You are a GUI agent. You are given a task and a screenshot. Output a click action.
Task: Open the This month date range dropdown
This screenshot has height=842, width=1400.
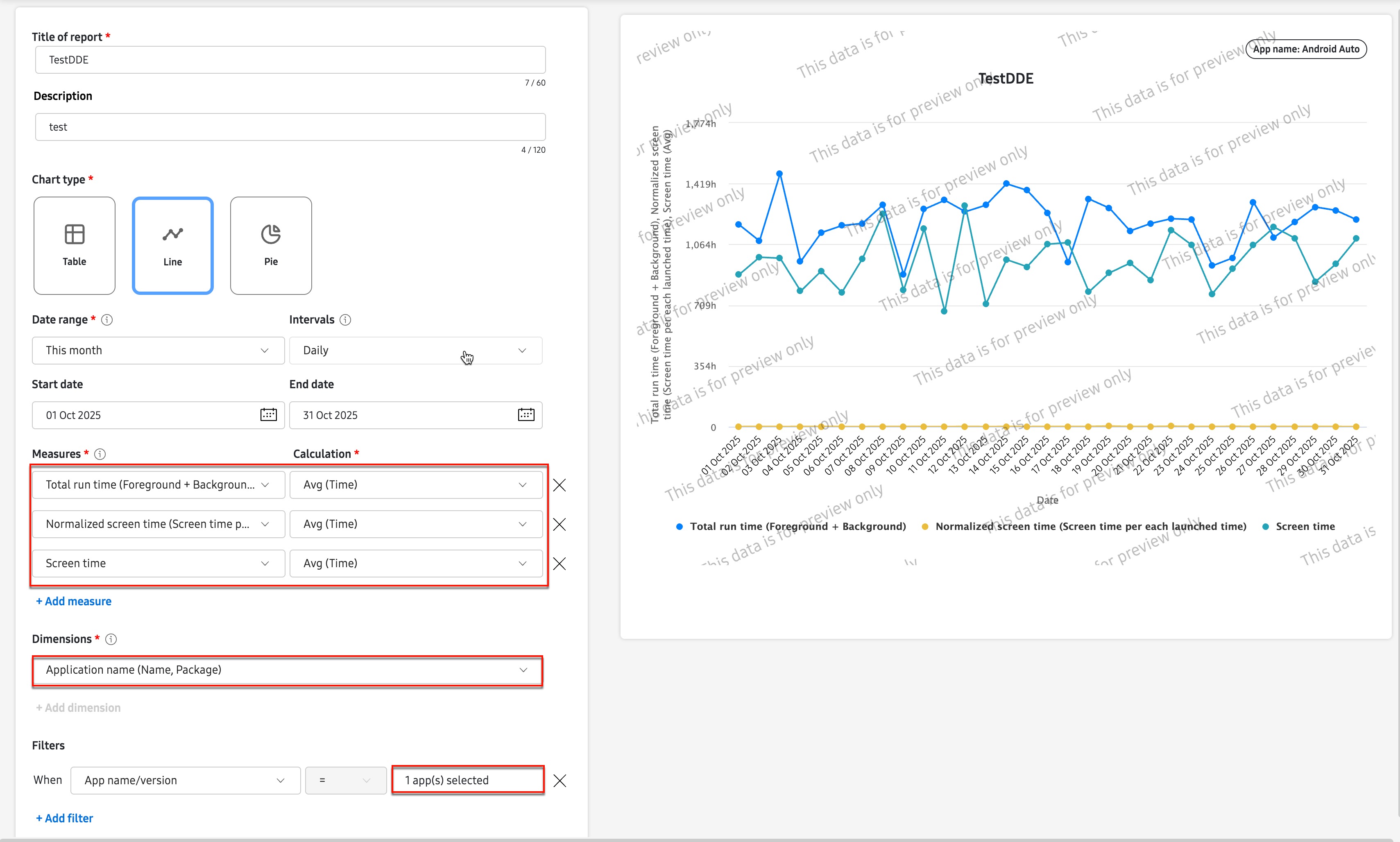pos(158,351)
